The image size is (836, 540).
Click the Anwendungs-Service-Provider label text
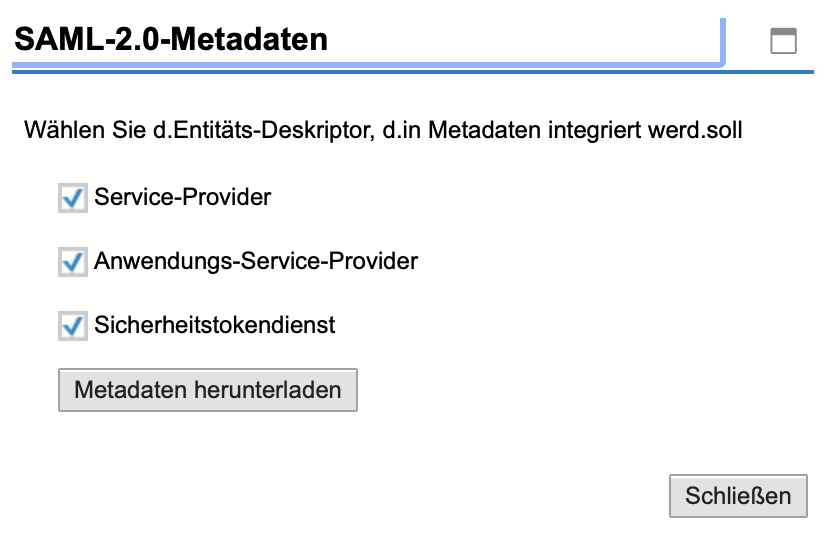click(x=256, y=261)
